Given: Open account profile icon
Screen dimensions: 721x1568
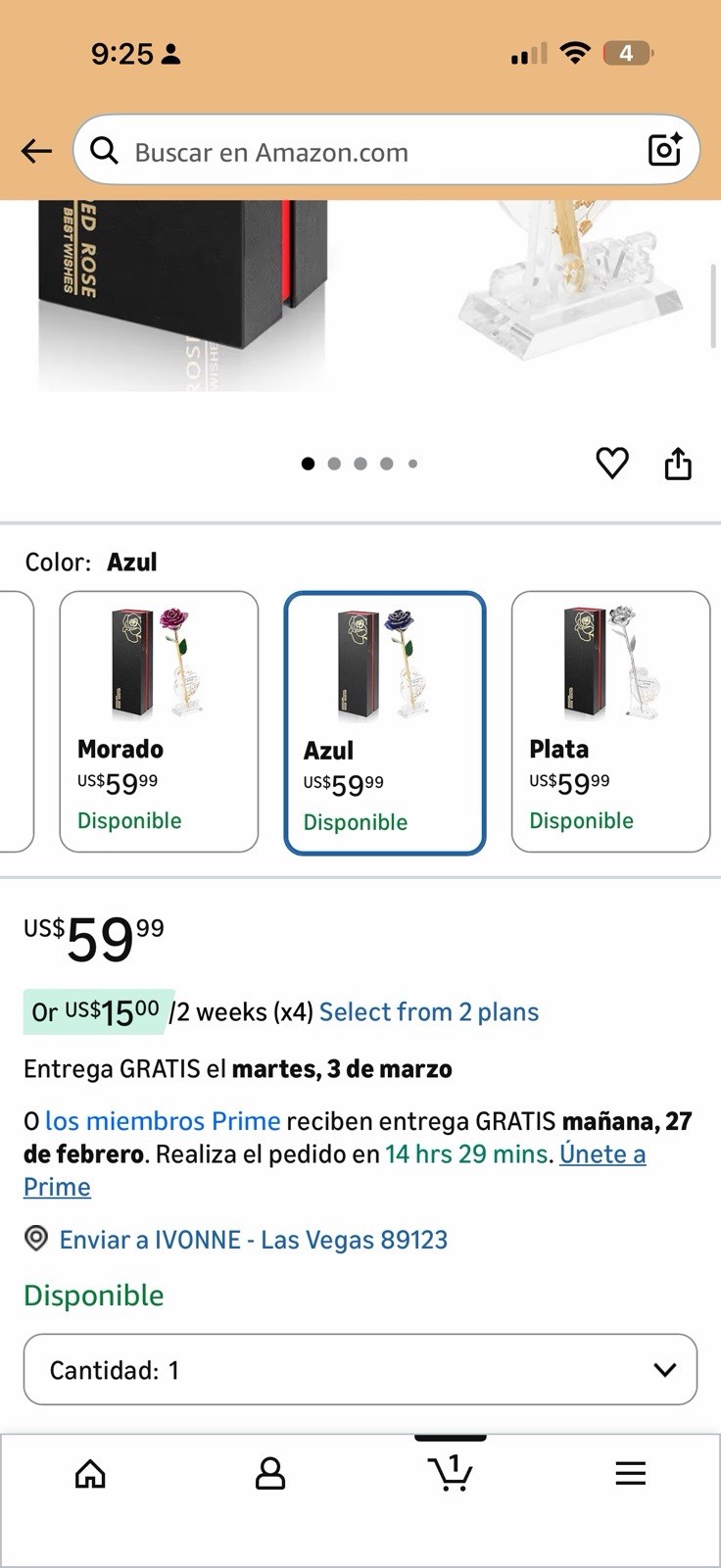Looking at the screenshot, I should (270, 1473).
